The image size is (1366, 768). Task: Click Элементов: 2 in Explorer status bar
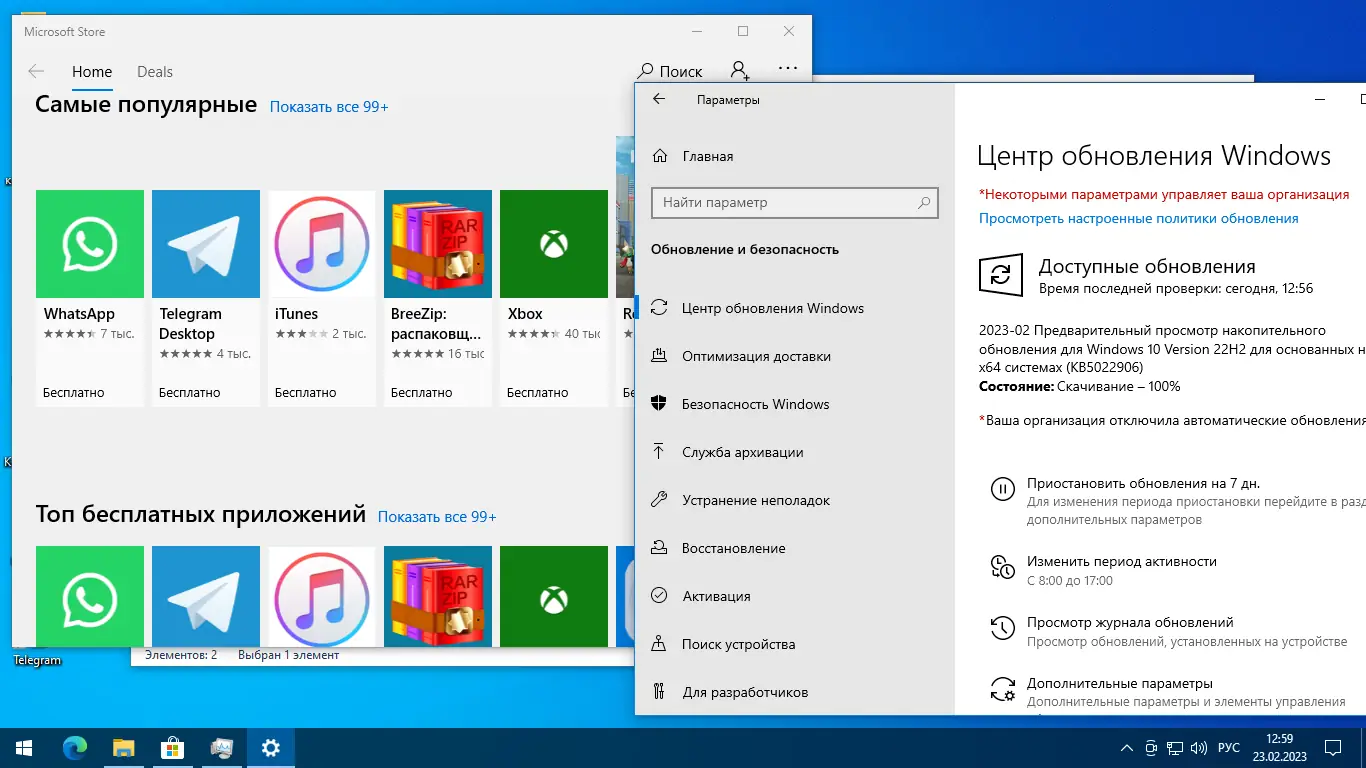[181, 655]
